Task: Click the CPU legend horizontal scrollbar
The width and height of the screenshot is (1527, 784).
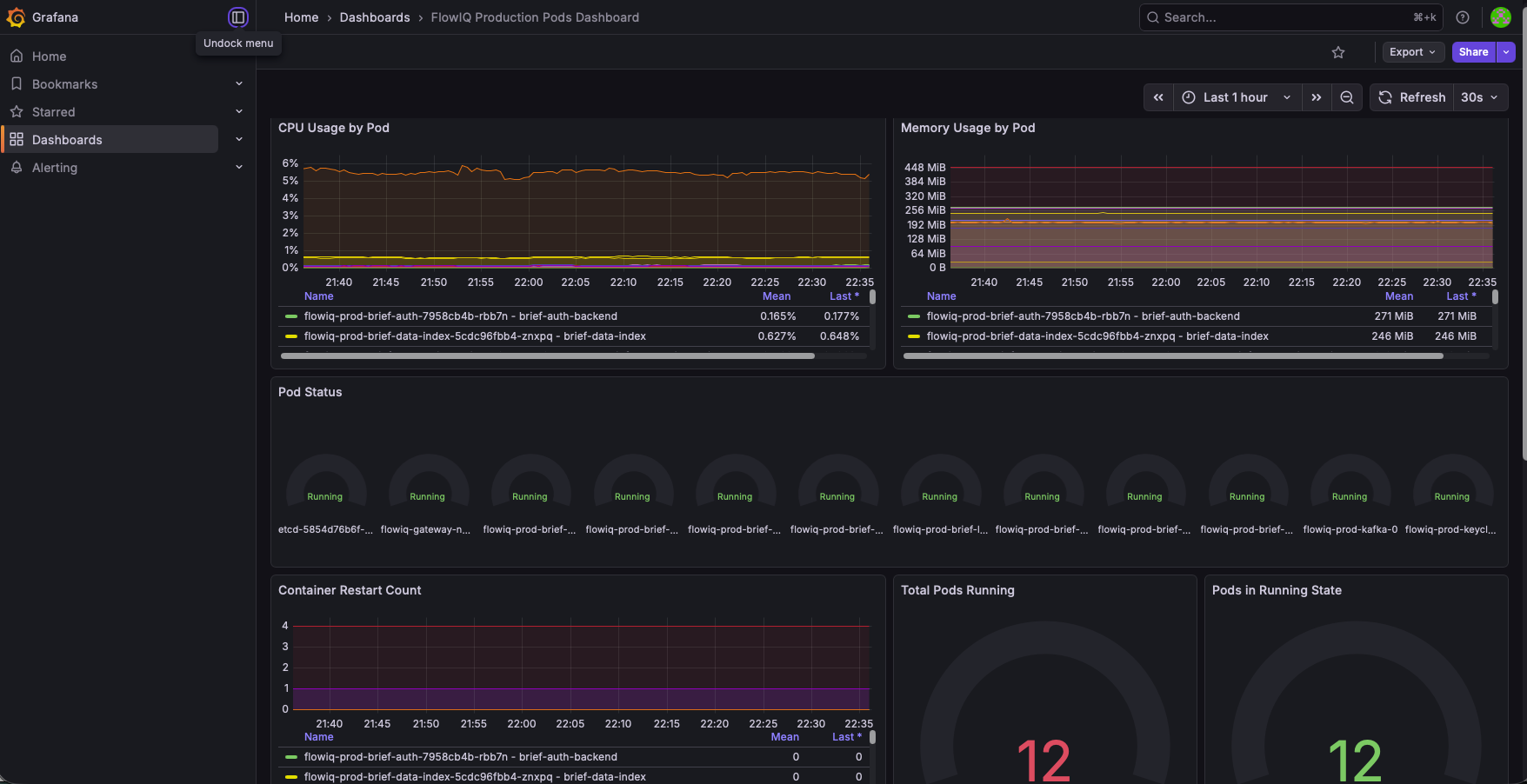Action: coord(548,355)
